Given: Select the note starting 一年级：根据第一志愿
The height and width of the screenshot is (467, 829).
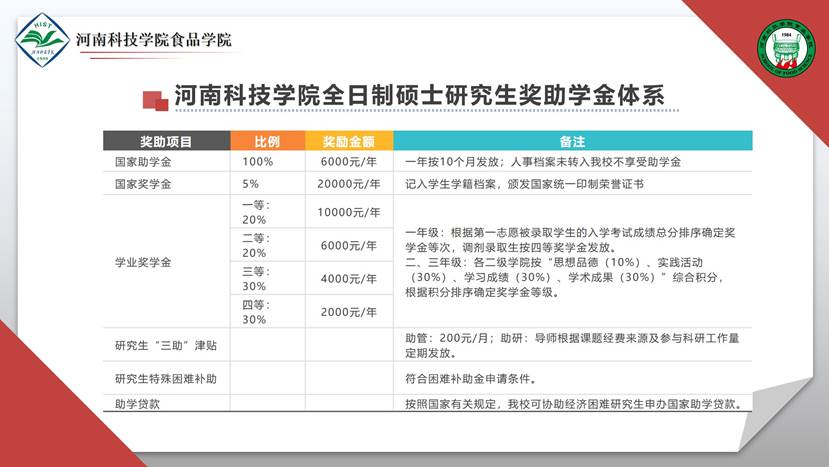Looking at the screenshot, I should [x=570, y=240].
